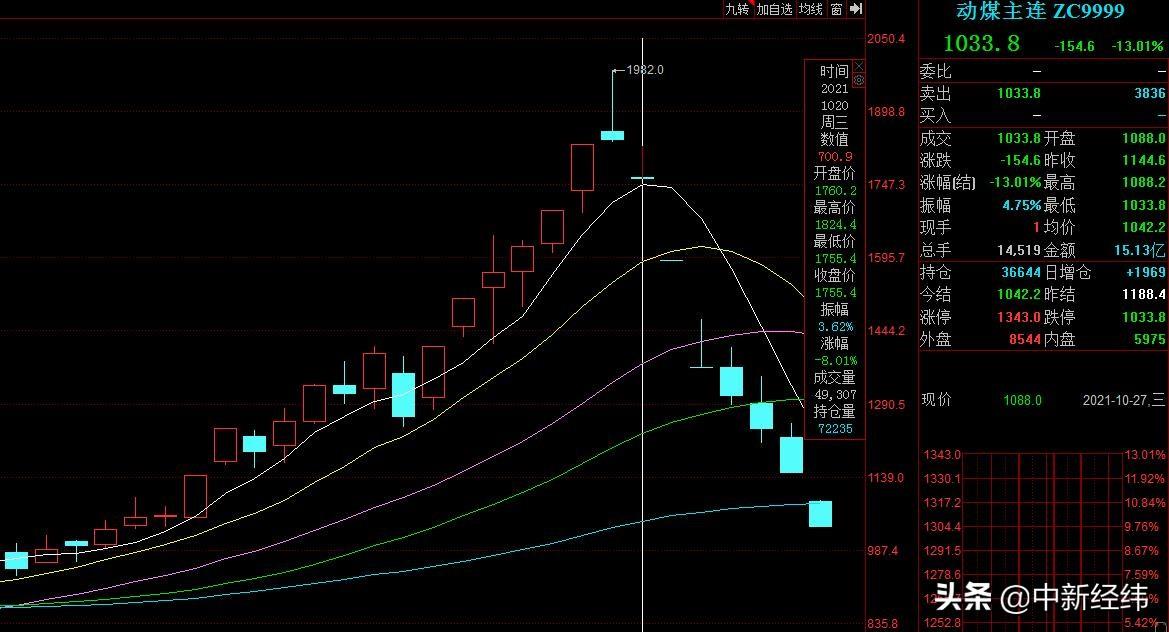1169x632 pixels.
Task: Select the last cyan candlestick at bottom right
Action: 821,514
